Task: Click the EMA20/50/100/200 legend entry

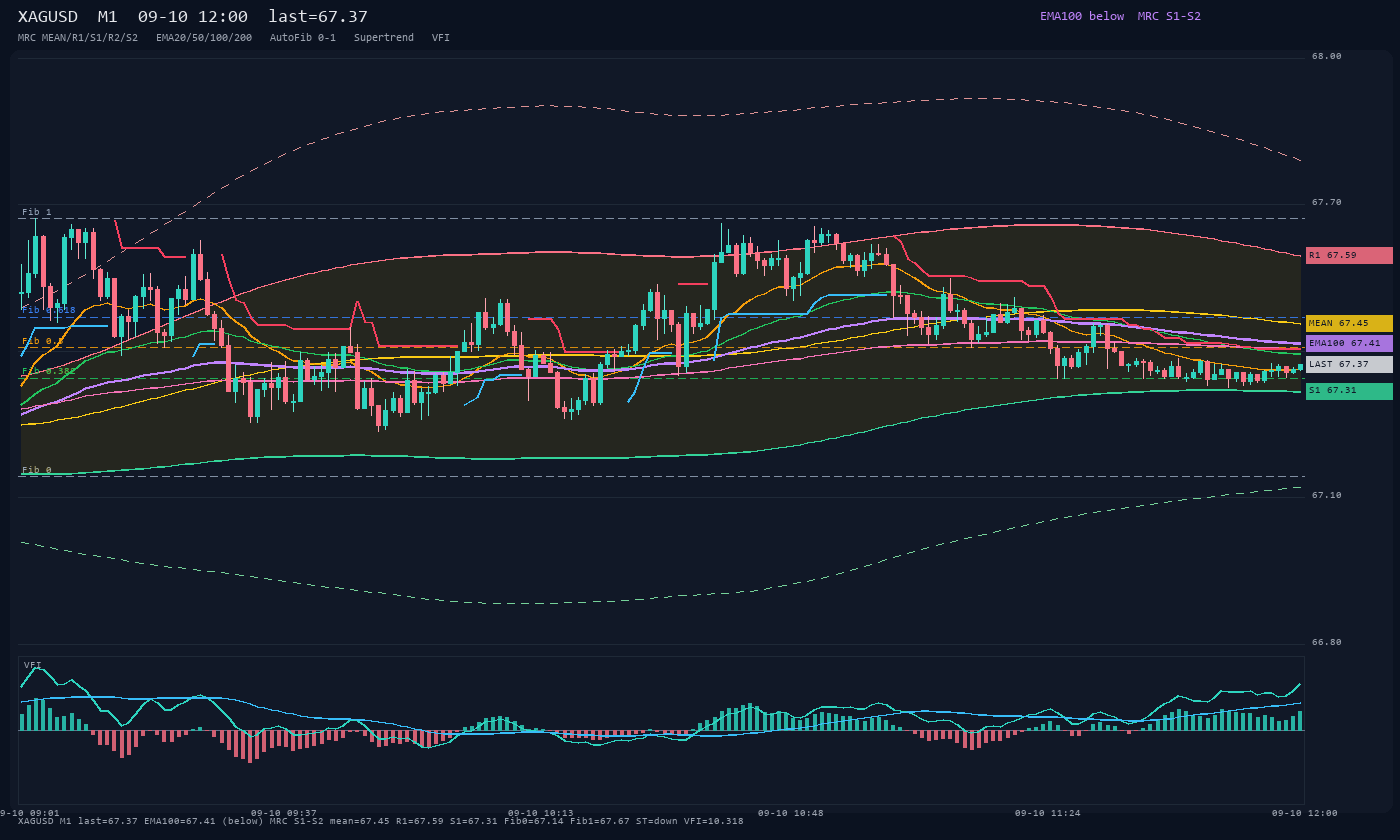Action: (204, 38)
